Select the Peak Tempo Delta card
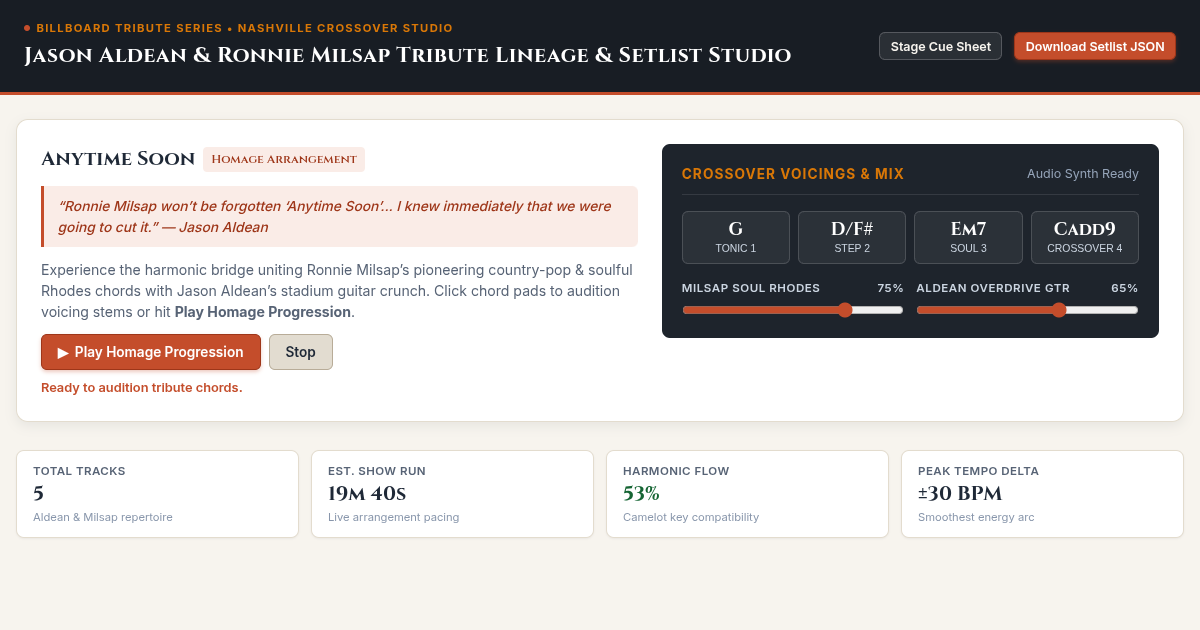Viewport: 1200px width, 630px height. pyautogui.click(x=1043, y=494)
